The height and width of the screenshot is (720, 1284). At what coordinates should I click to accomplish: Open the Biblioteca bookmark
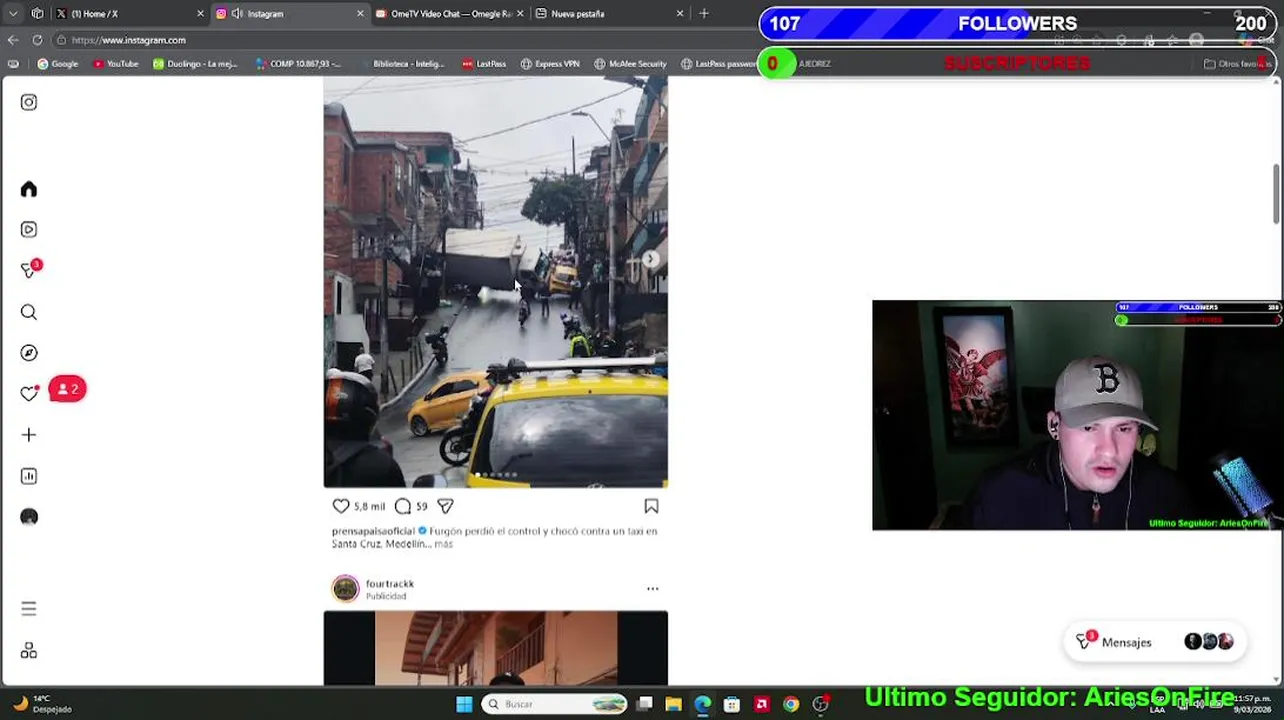pos(402,64)
